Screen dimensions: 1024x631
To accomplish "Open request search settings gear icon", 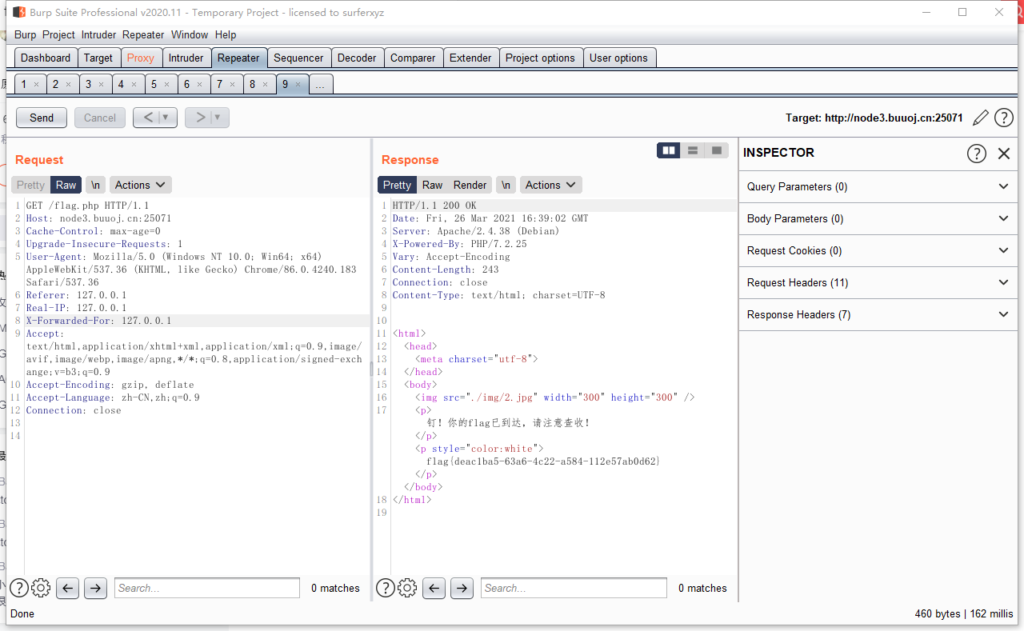I will click(41, 588).
